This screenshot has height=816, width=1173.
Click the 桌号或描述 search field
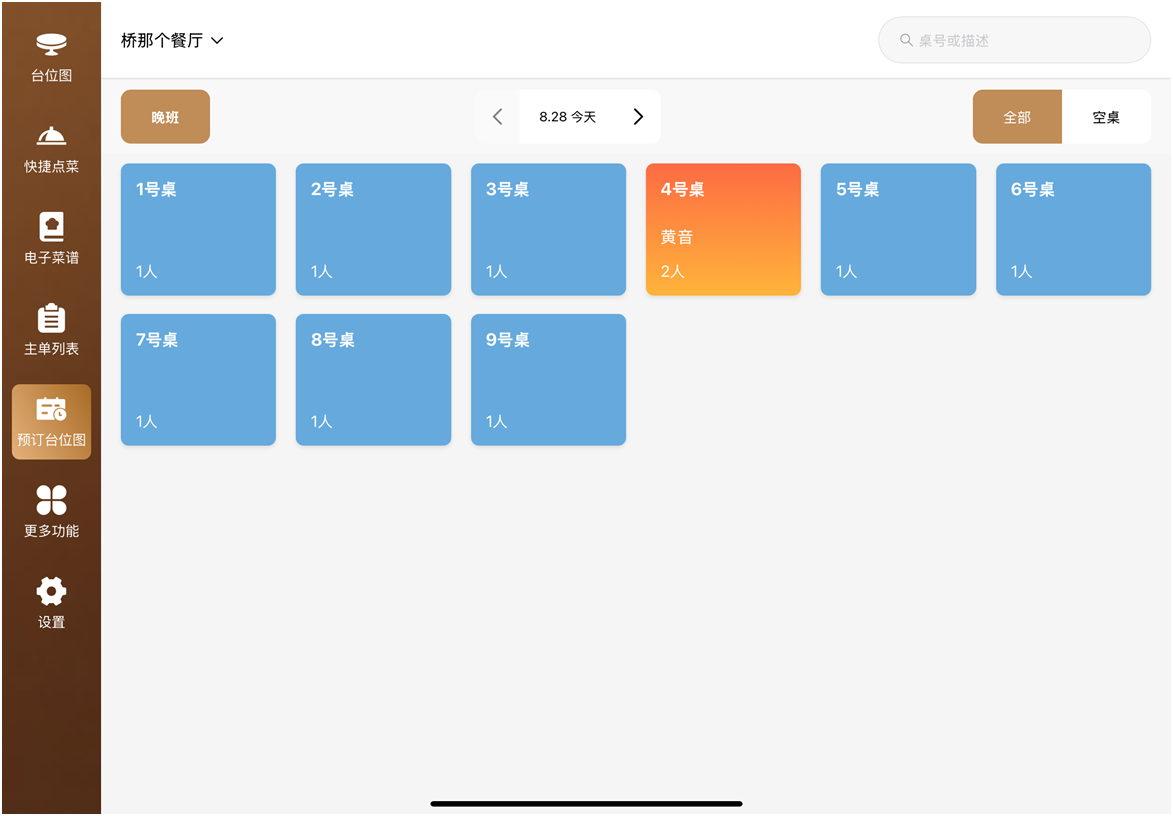click(x=1025, y=41)
